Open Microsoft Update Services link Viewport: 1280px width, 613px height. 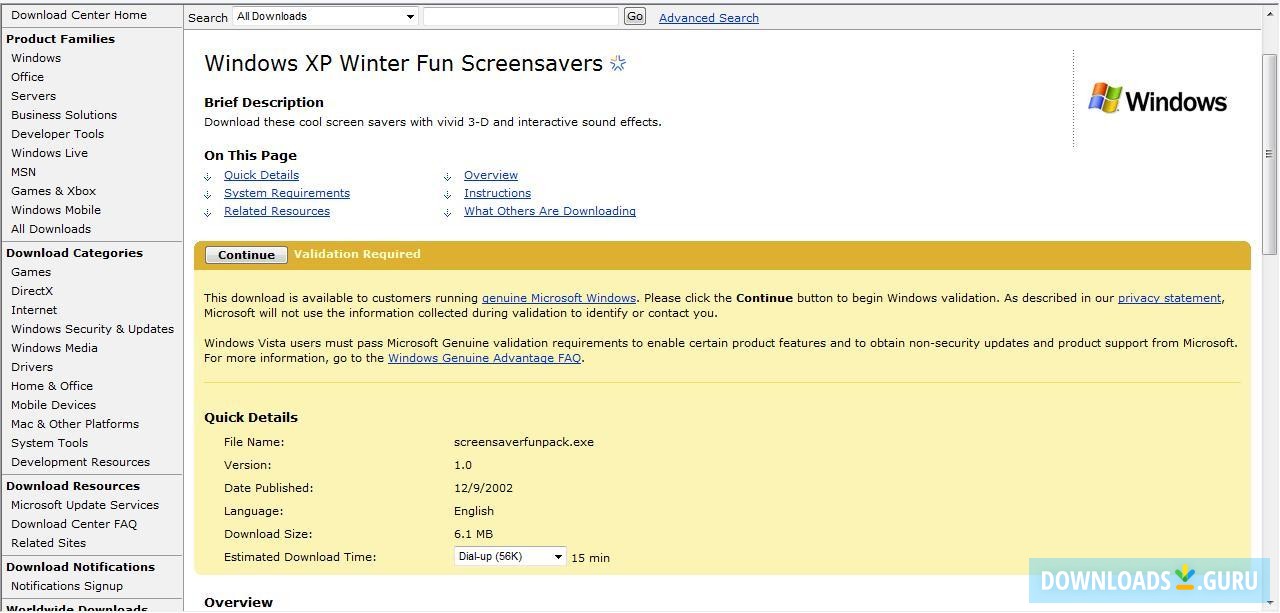point(85,505)
